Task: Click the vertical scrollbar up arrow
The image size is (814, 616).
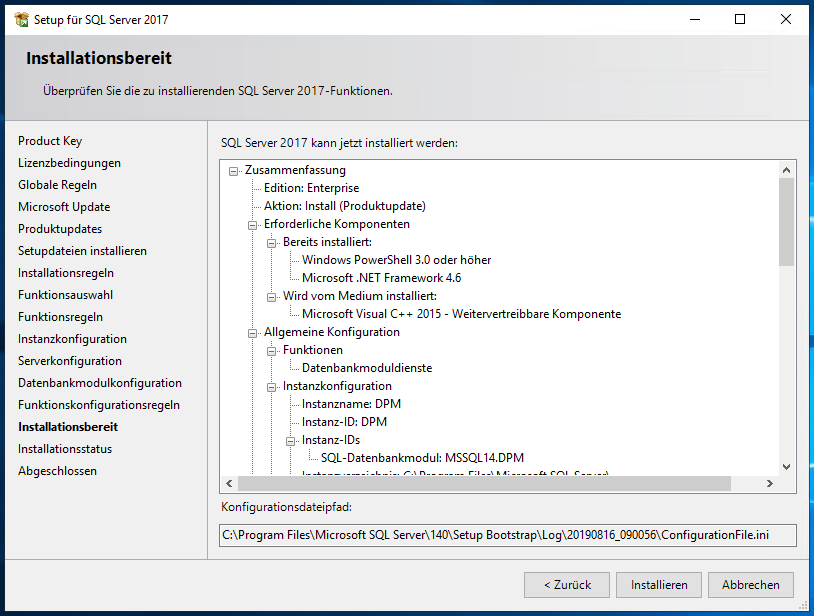Action: 786,170
